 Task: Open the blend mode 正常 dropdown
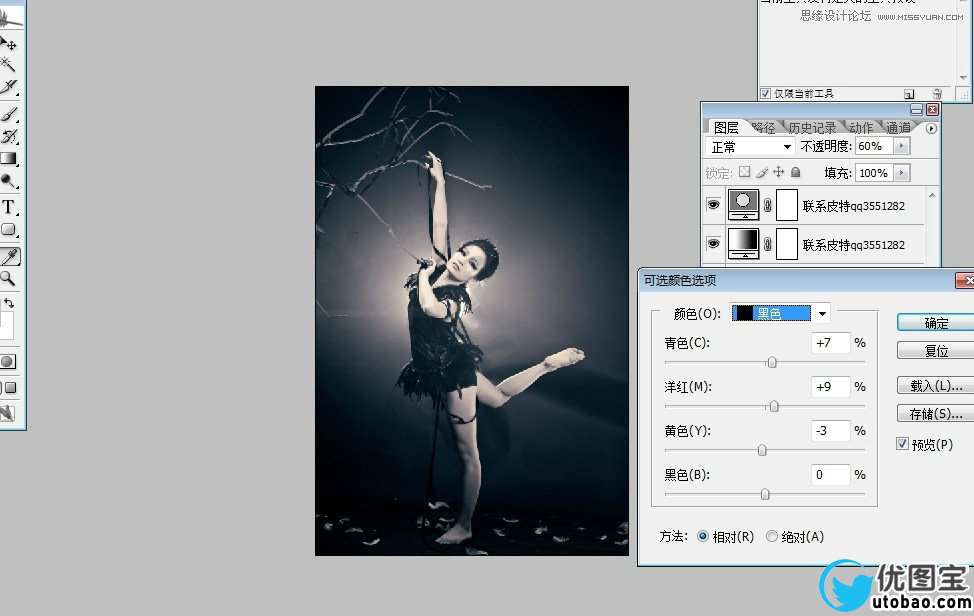tap(750, 147)
